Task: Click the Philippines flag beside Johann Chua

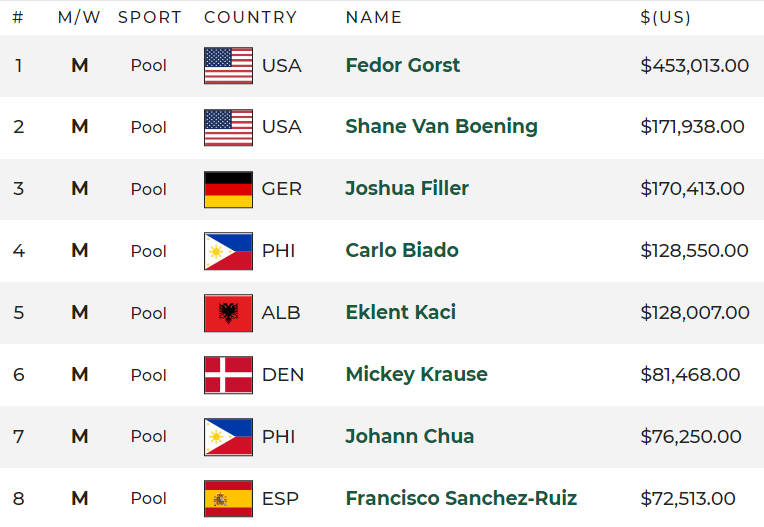Action: point(228,436)
